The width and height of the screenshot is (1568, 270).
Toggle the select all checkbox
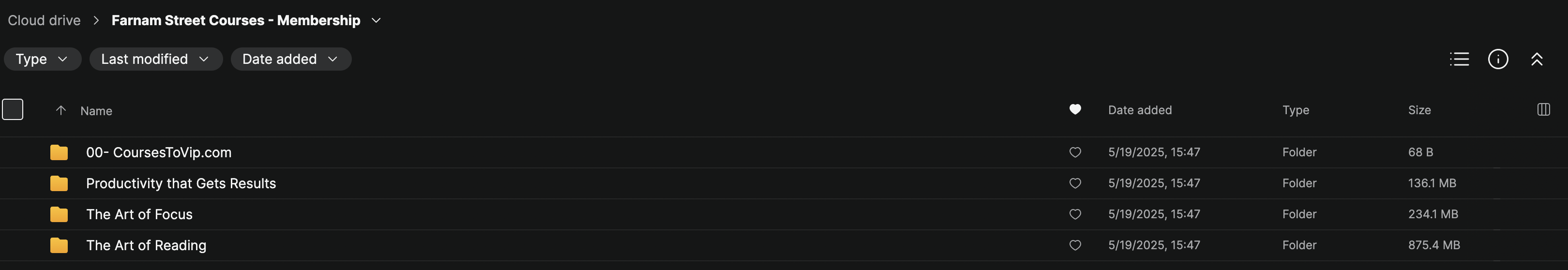(x=13, y=109)
